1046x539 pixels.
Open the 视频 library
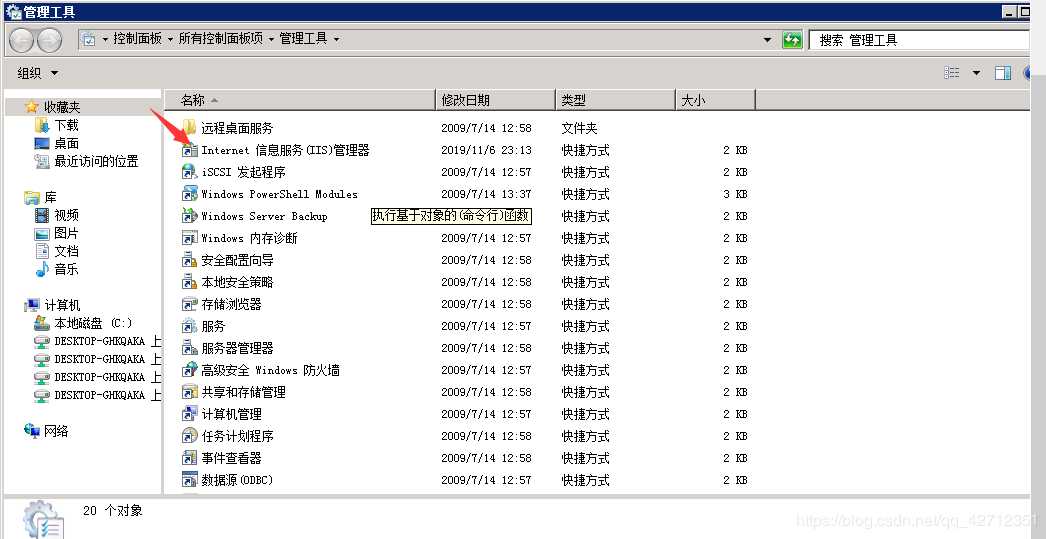click(67, 215)
